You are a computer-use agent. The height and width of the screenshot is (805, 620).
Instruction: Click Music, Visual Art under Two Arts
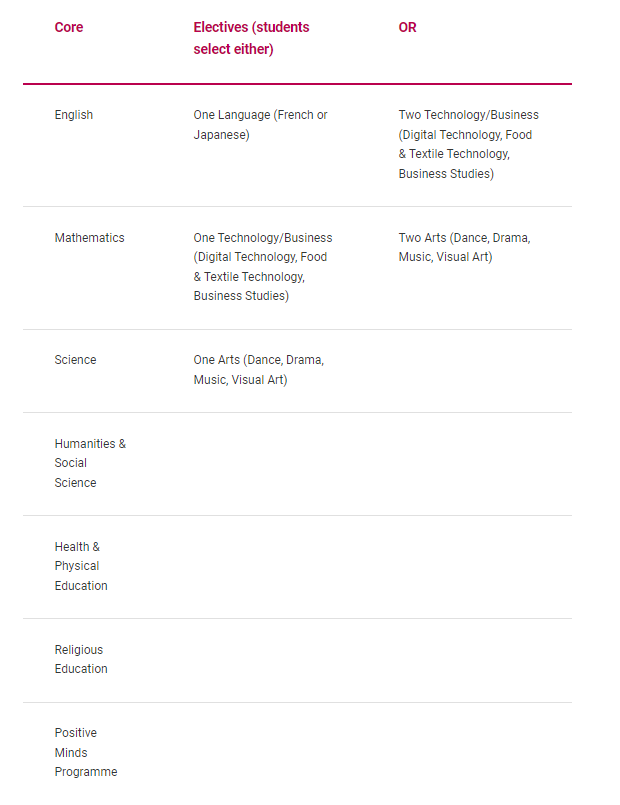(445, 257)
